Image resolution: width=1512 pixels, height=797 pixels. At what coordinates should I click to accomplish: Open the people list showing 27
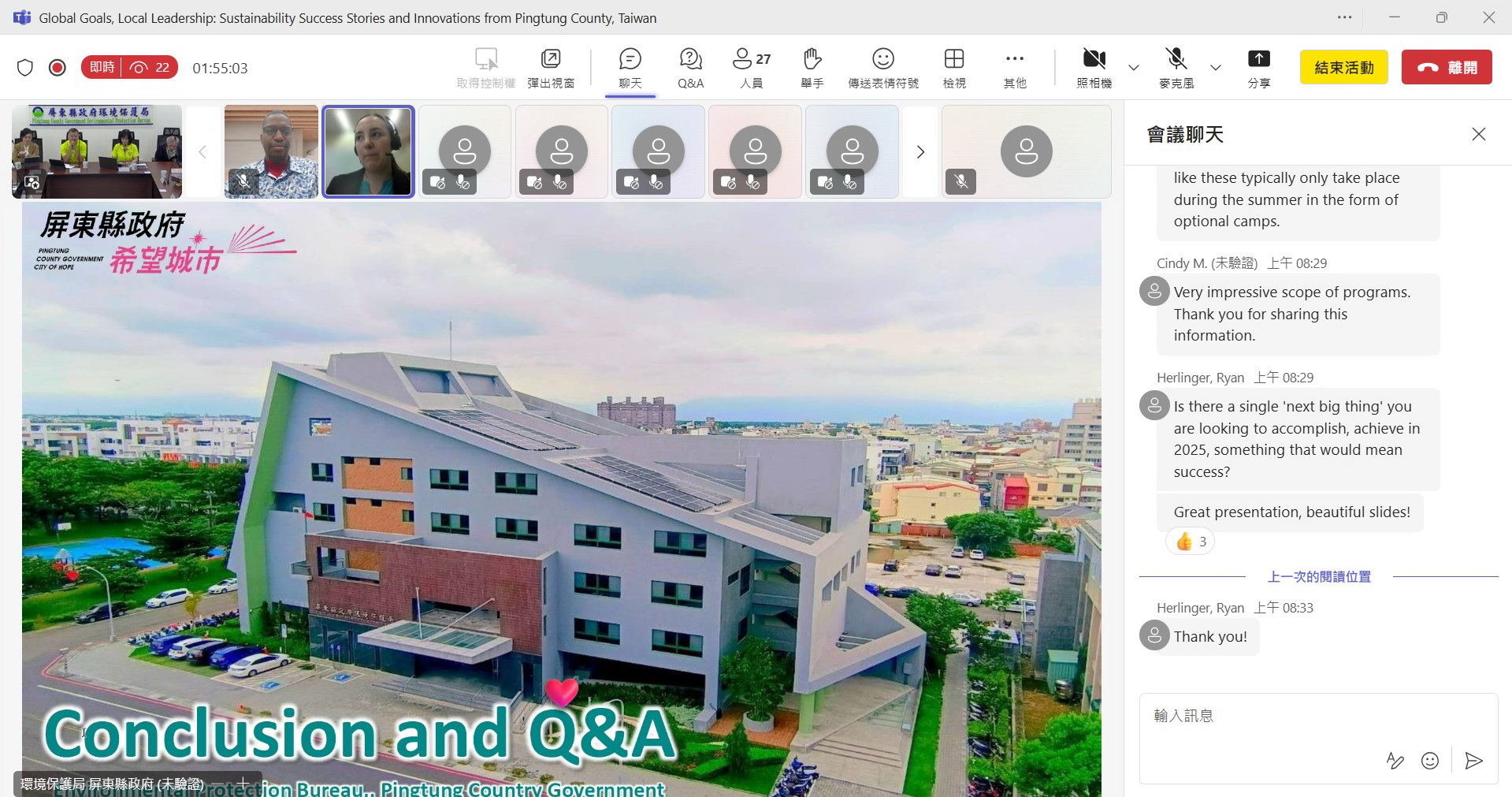[752, 68]
